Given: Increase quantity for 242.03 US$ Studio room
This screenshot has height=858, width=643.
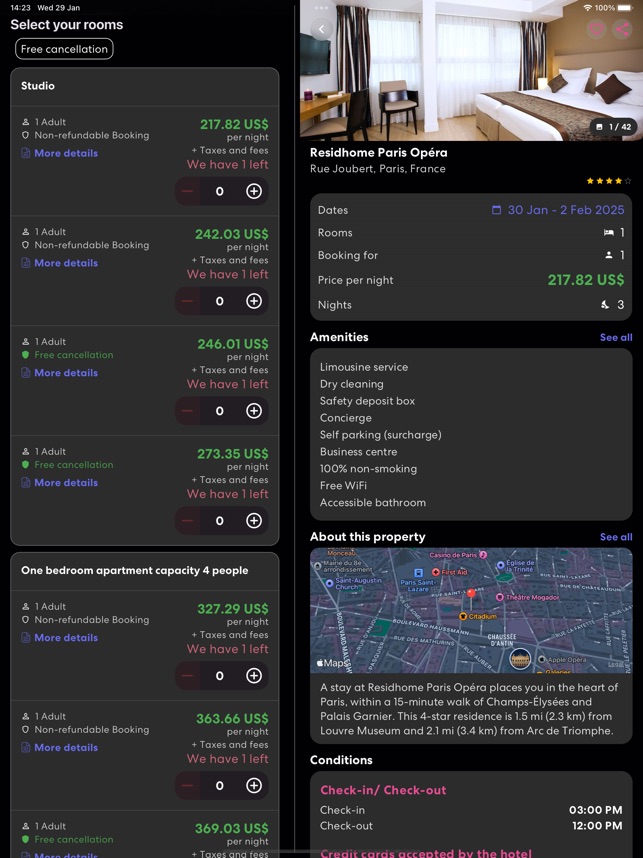Looking at the screenshot, I should pos(254,301).
